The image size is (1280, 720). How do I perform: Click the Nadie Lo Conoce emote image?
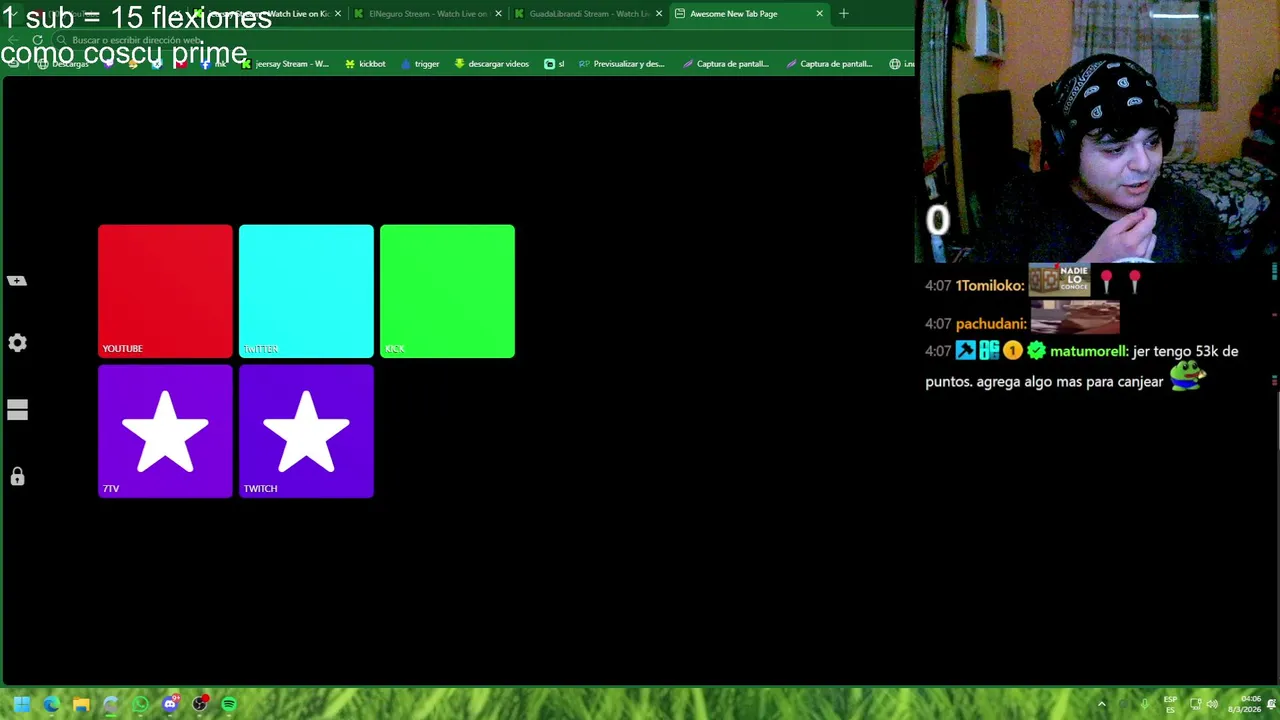(1059, 280)
